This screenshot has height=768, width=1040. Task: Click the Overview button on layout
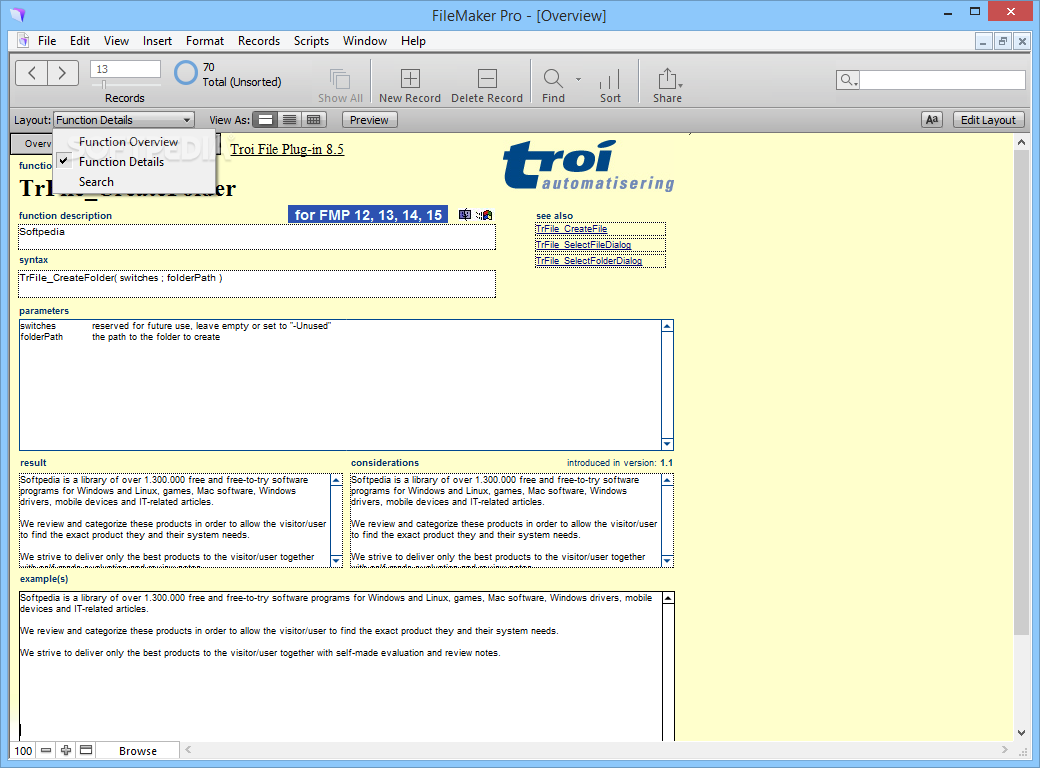32,143
